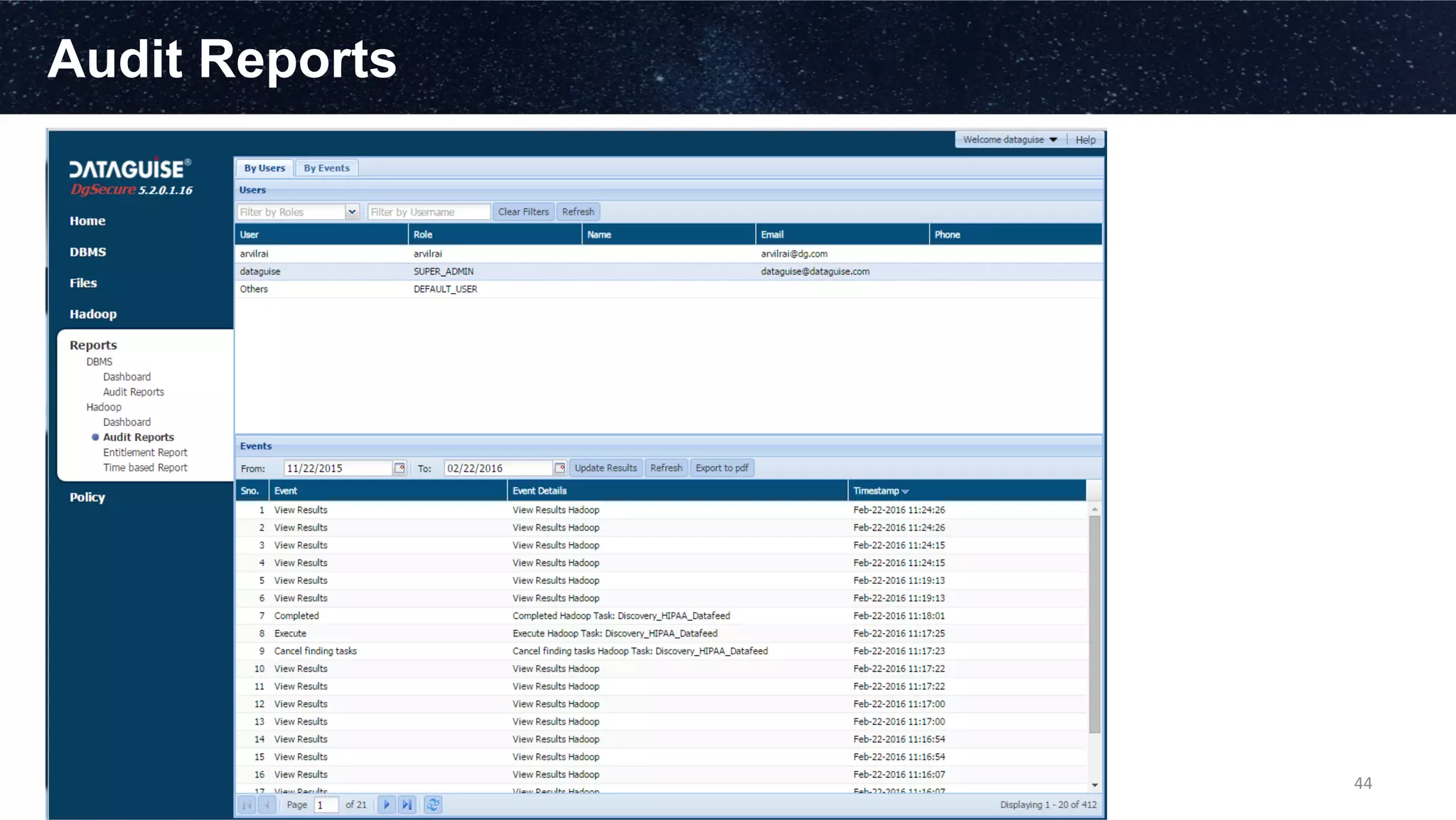Click Update Results button
The width and height of the screenshot is (1456, 820).
point(606,468)
